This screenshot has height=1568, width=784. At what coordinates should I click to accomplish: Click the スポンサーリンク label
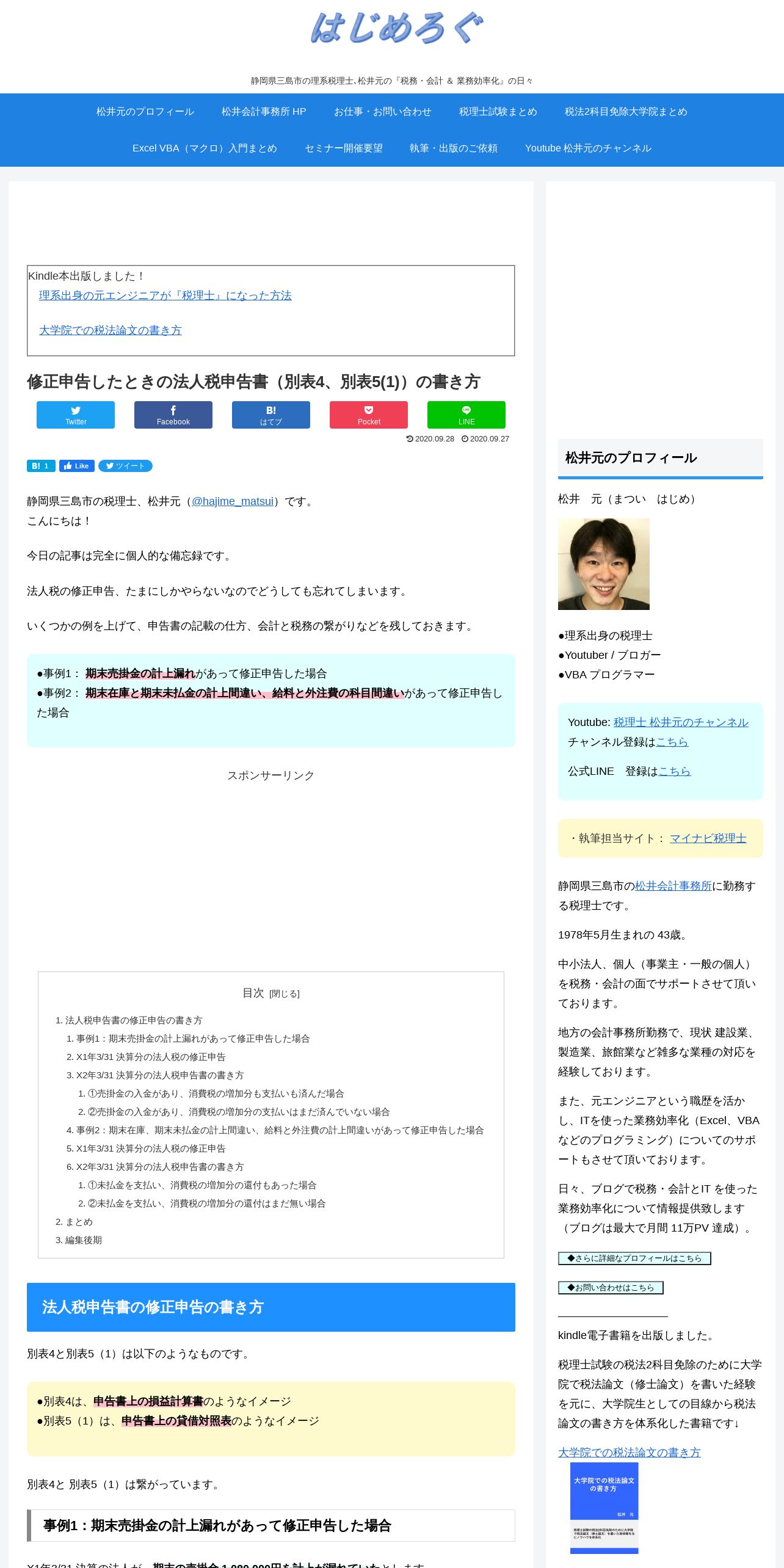(271, 775)
